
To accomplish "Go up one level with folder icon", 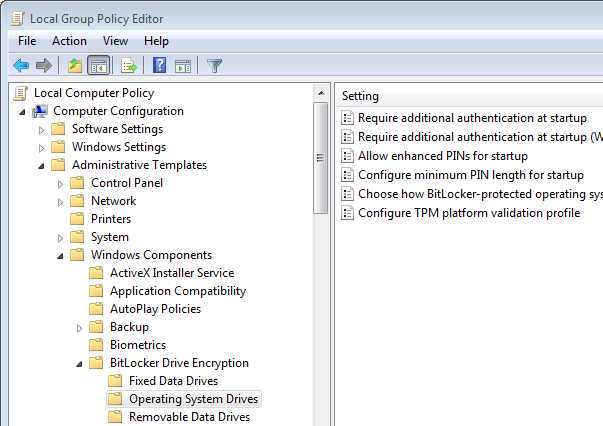I will (x=75, y=65).
